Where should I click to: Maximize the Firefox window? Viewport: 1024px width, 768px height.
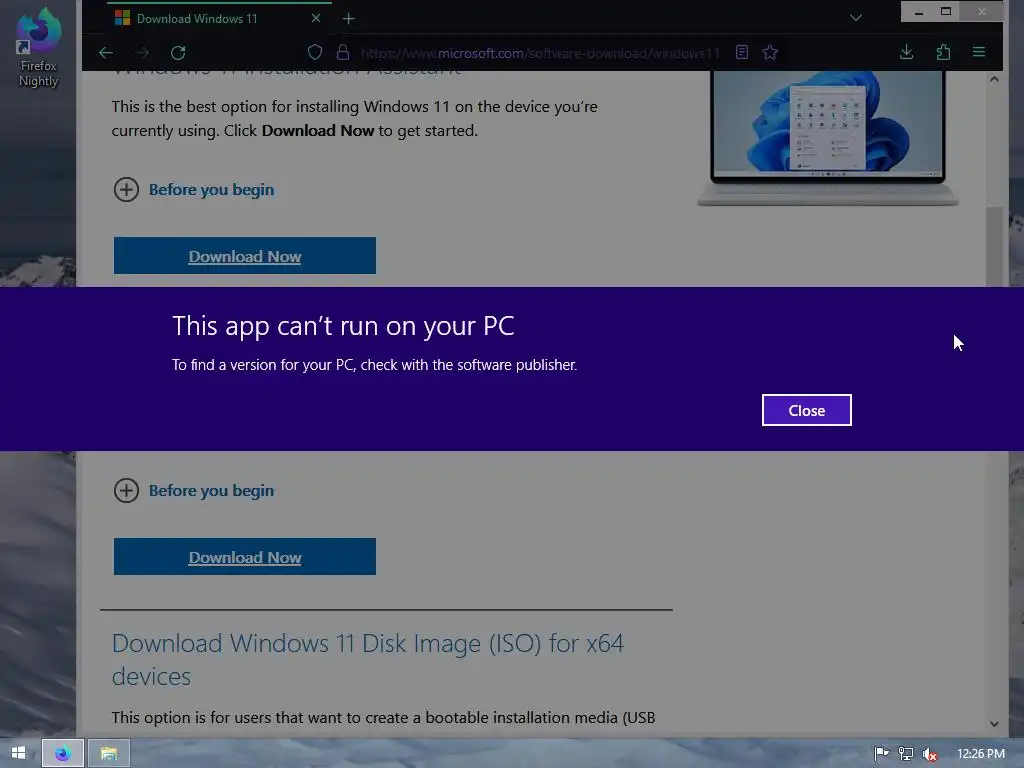[x=946, y=12]
